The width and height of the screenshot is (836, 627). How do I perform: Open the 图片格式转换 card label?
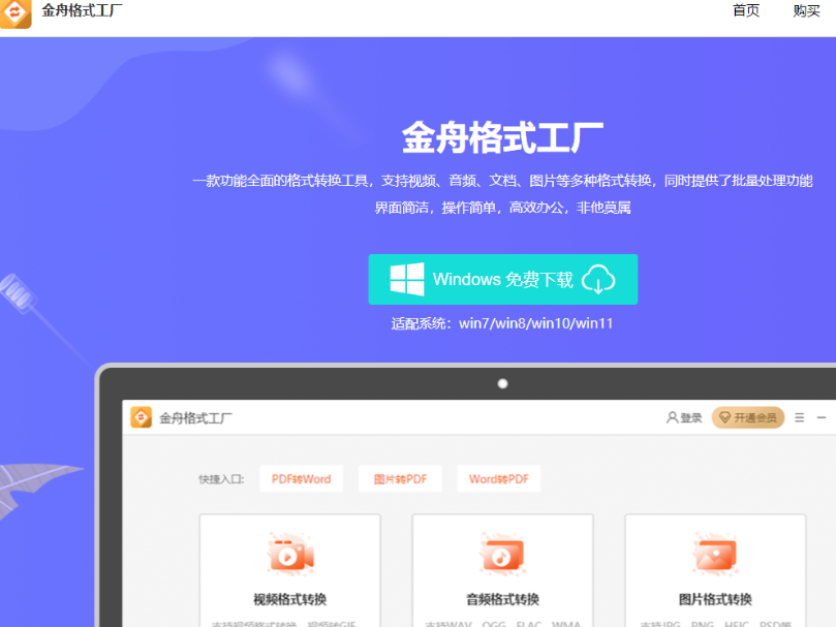pyautogui.click(x=715, y=599)
